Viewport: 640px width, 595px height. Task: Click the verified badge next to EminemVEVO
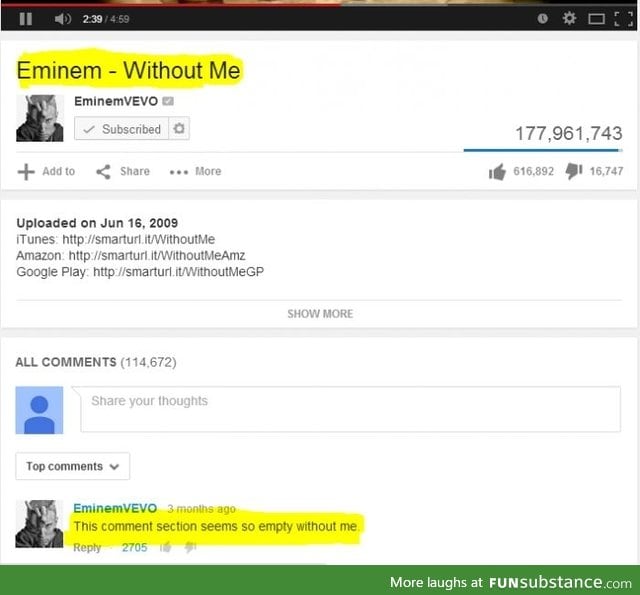pos(168,101)
